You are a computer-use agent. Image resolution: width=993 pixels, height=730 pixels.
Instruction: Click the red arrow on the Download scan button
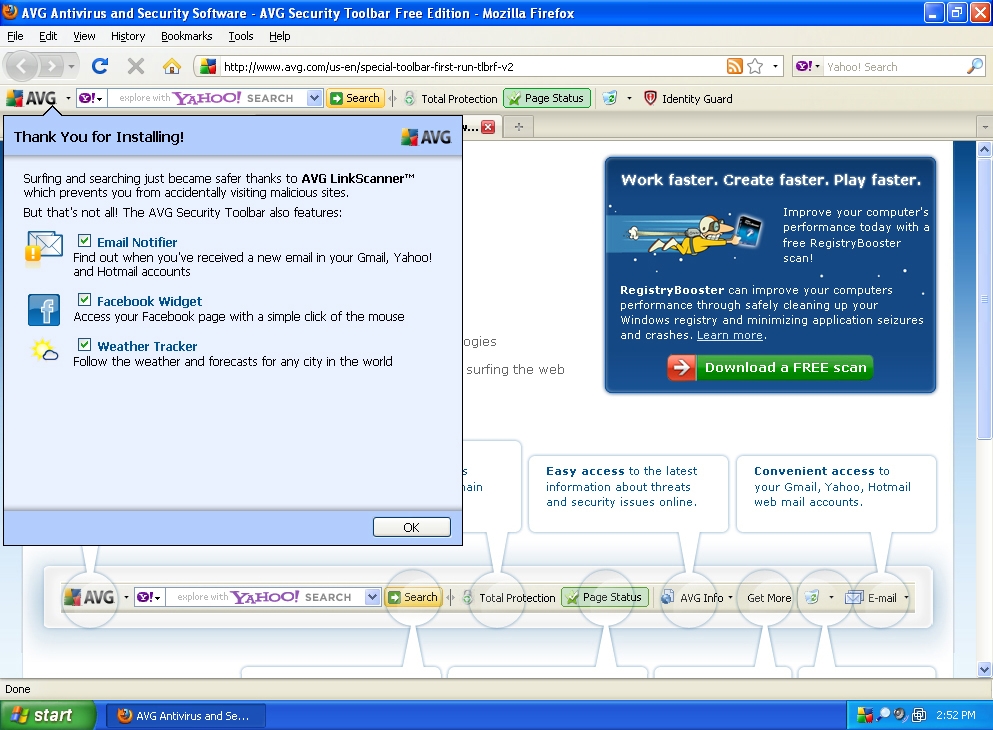tap(681, 367)
